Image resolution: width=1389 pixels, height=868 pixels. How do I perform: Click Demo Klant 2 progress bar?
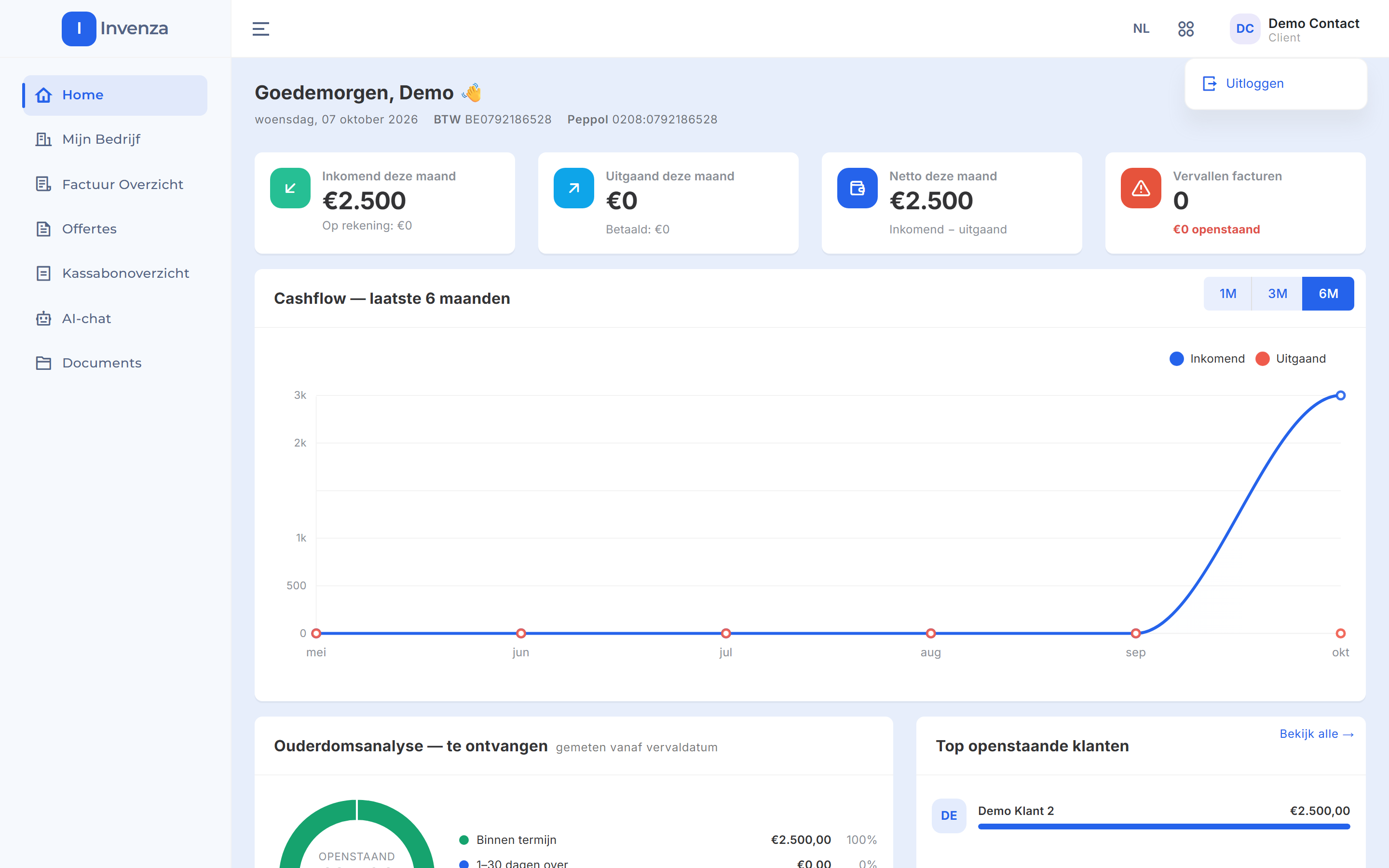click(1163, 827)
